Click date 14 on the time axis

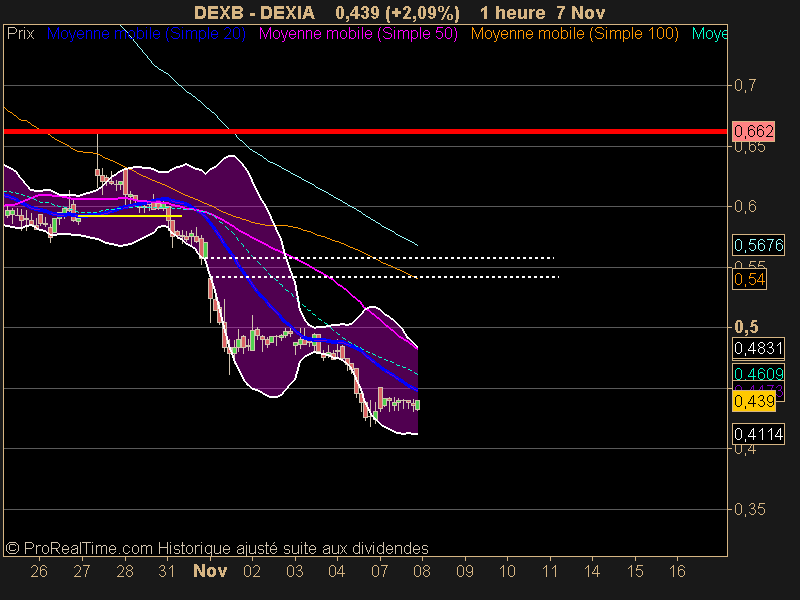pos(592,571)
